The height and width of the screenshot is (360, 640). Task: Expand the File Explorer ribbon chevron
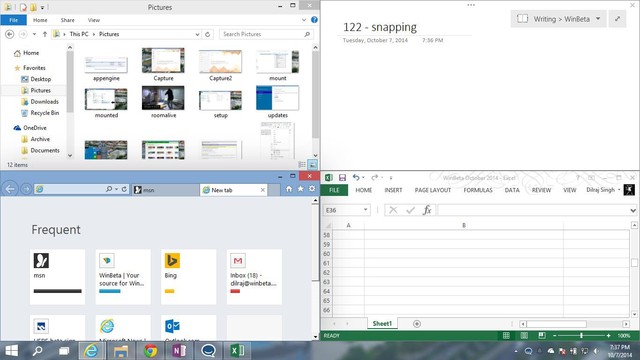click(x=304, y=20)
